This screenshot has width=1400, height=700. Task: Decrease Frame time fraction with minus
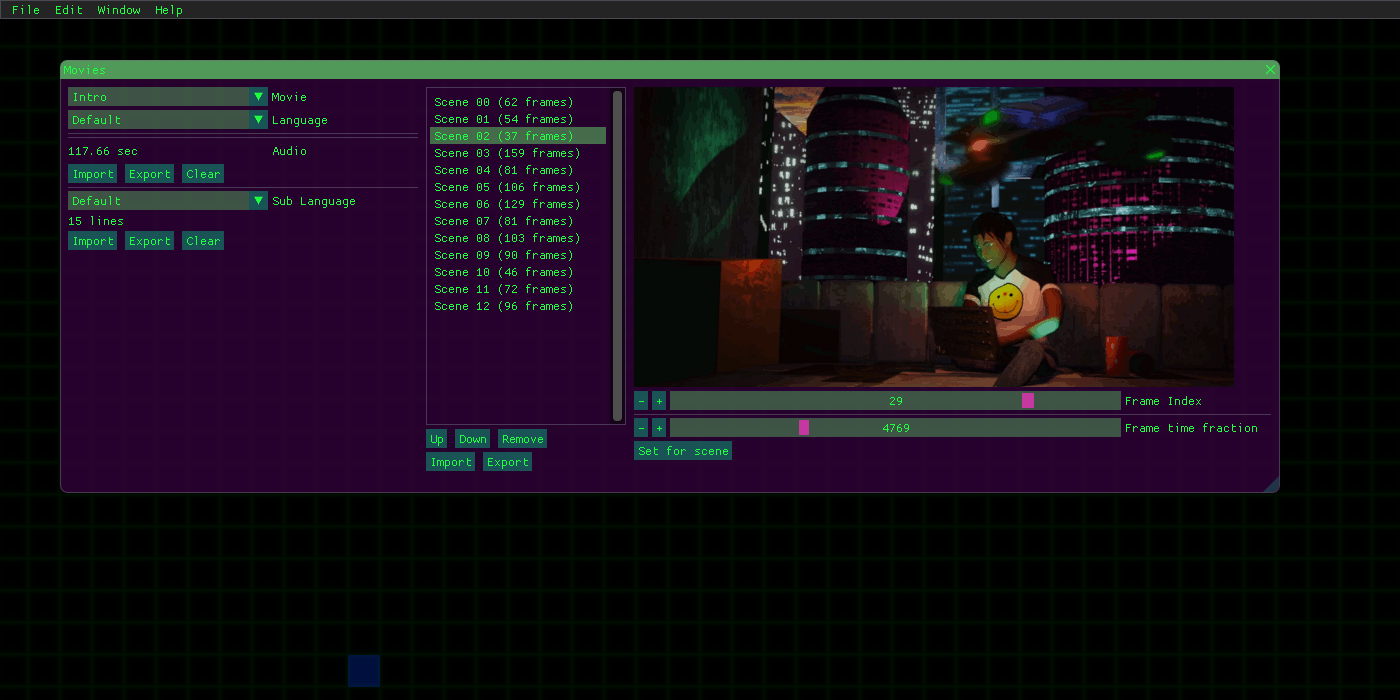point(641,428)
